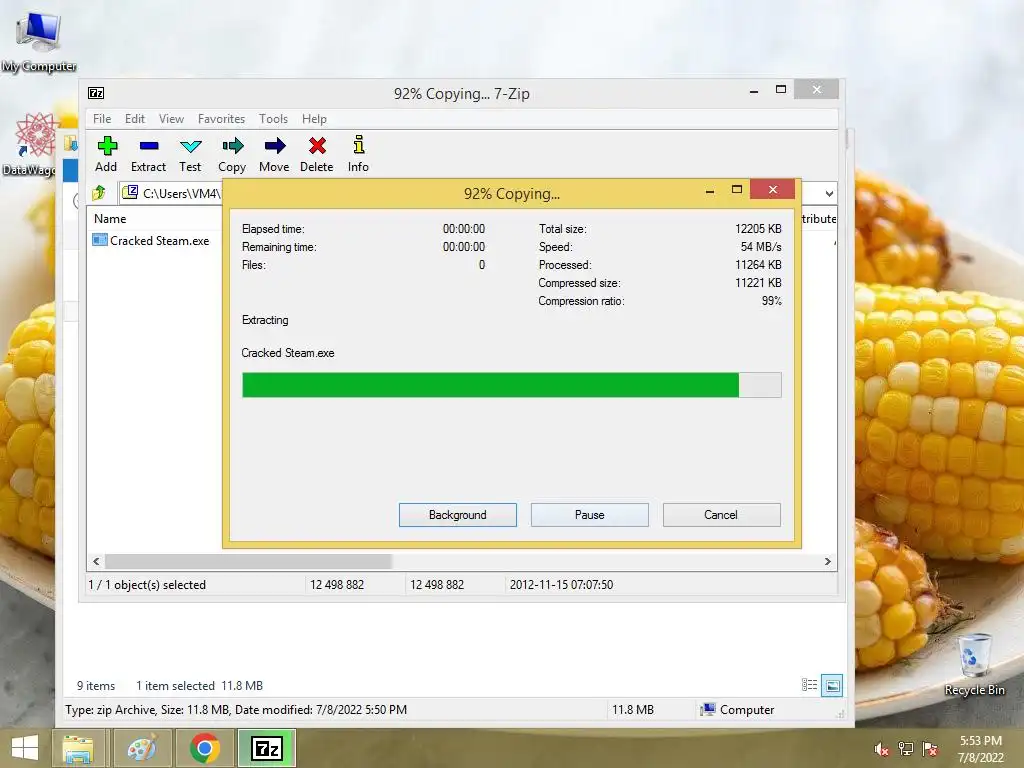1024x768 pixels.
Task: Open the Tools menu
Action: (x=273, y=119)
